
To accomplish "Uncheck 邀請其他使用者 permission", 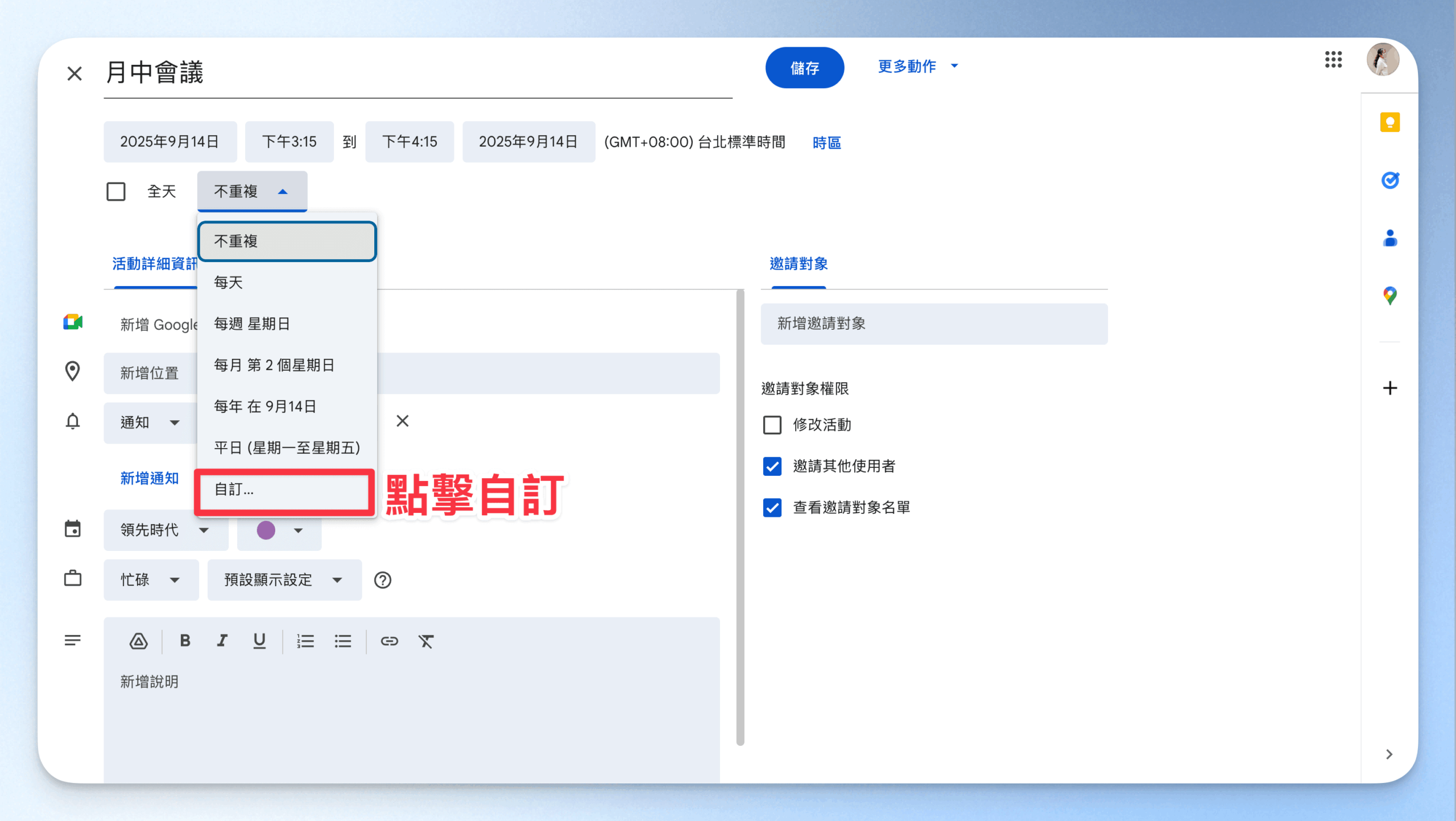I will (772, 466).
